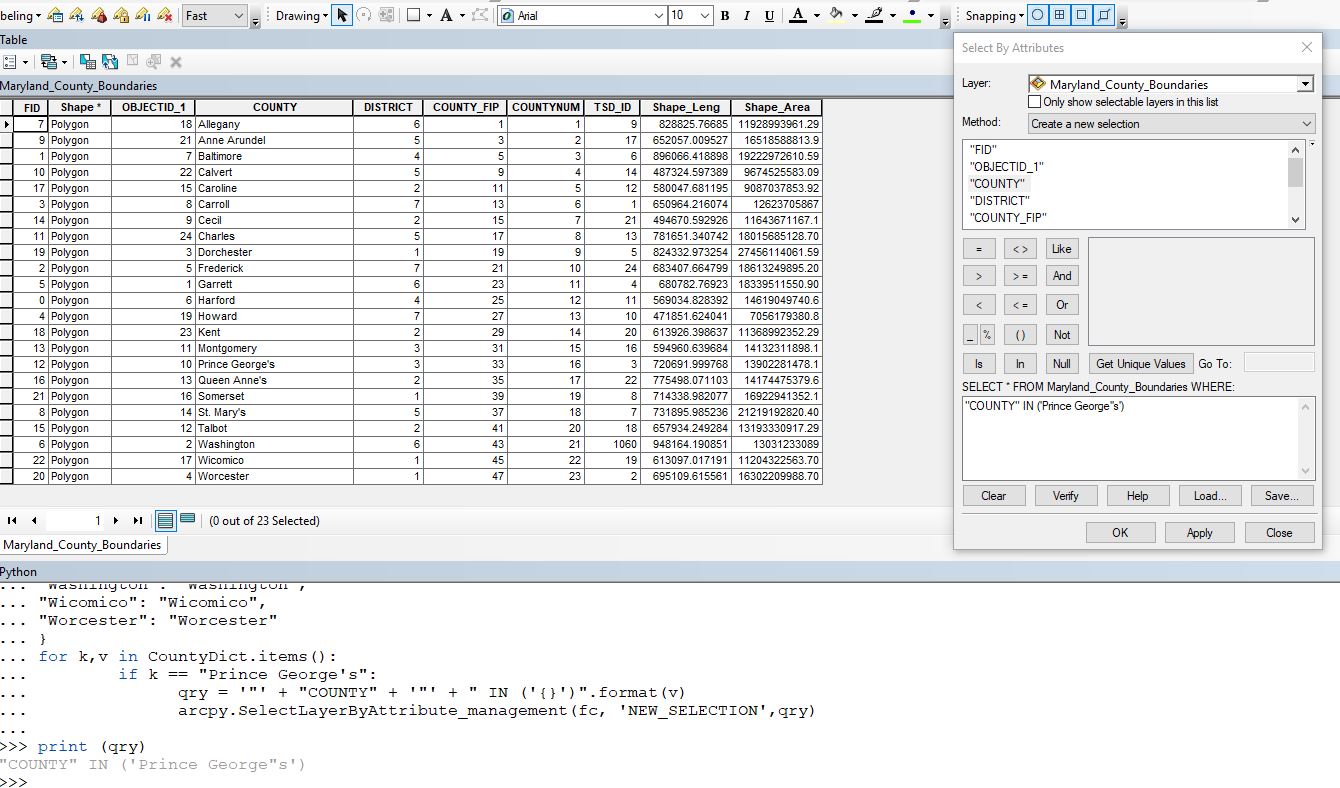
Task: Go to the last record
Action: coord(137,521)
